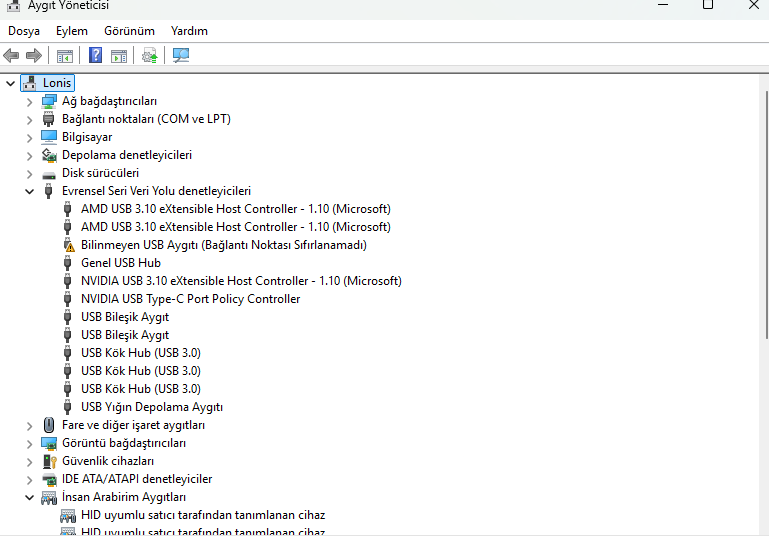Click the update driver software toolbar icon
This screenshot has height=537, width=769.
click(x=150, y=55)
